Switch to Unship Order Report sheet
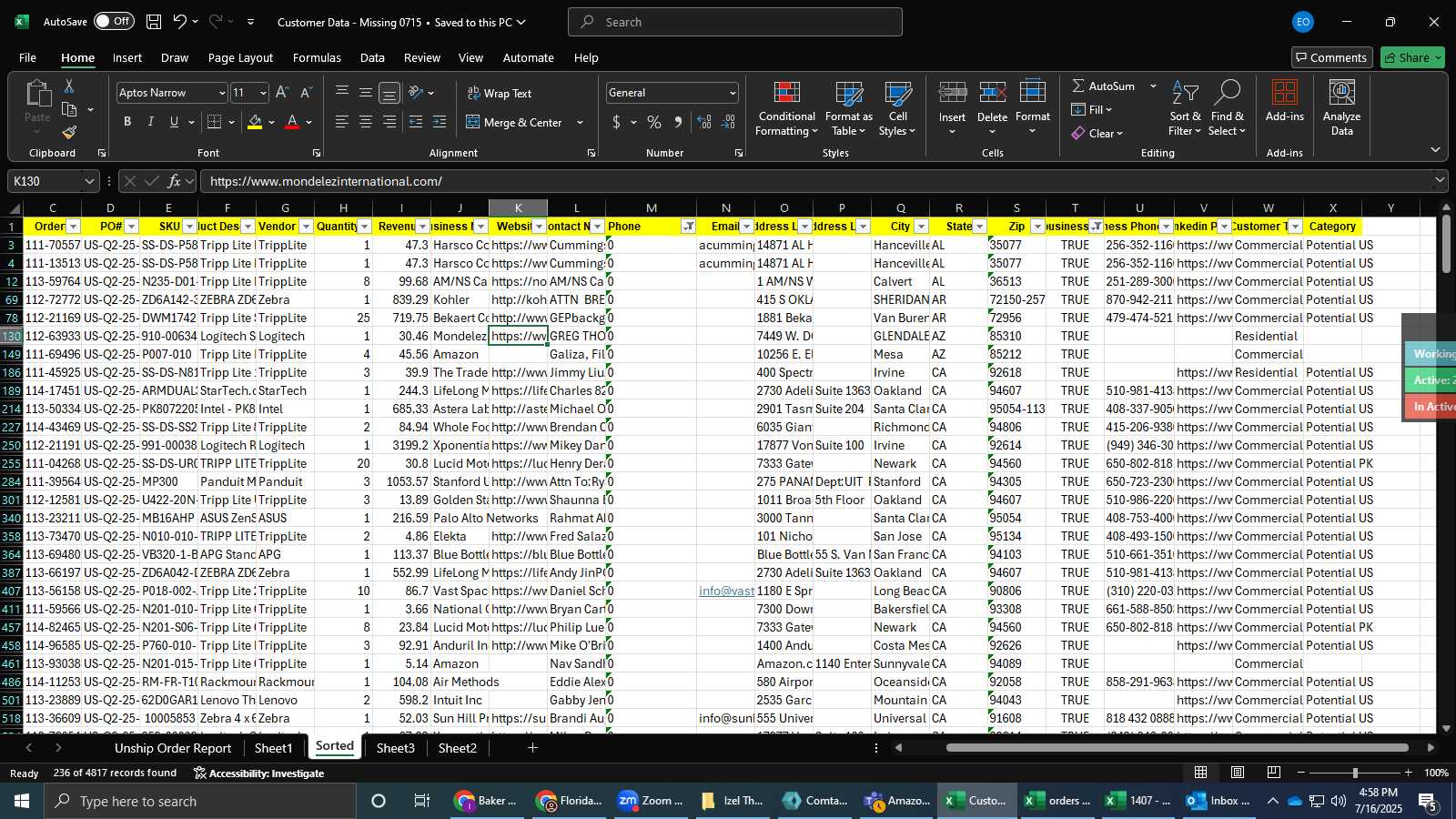1456x819 pixels. (173, 748)
